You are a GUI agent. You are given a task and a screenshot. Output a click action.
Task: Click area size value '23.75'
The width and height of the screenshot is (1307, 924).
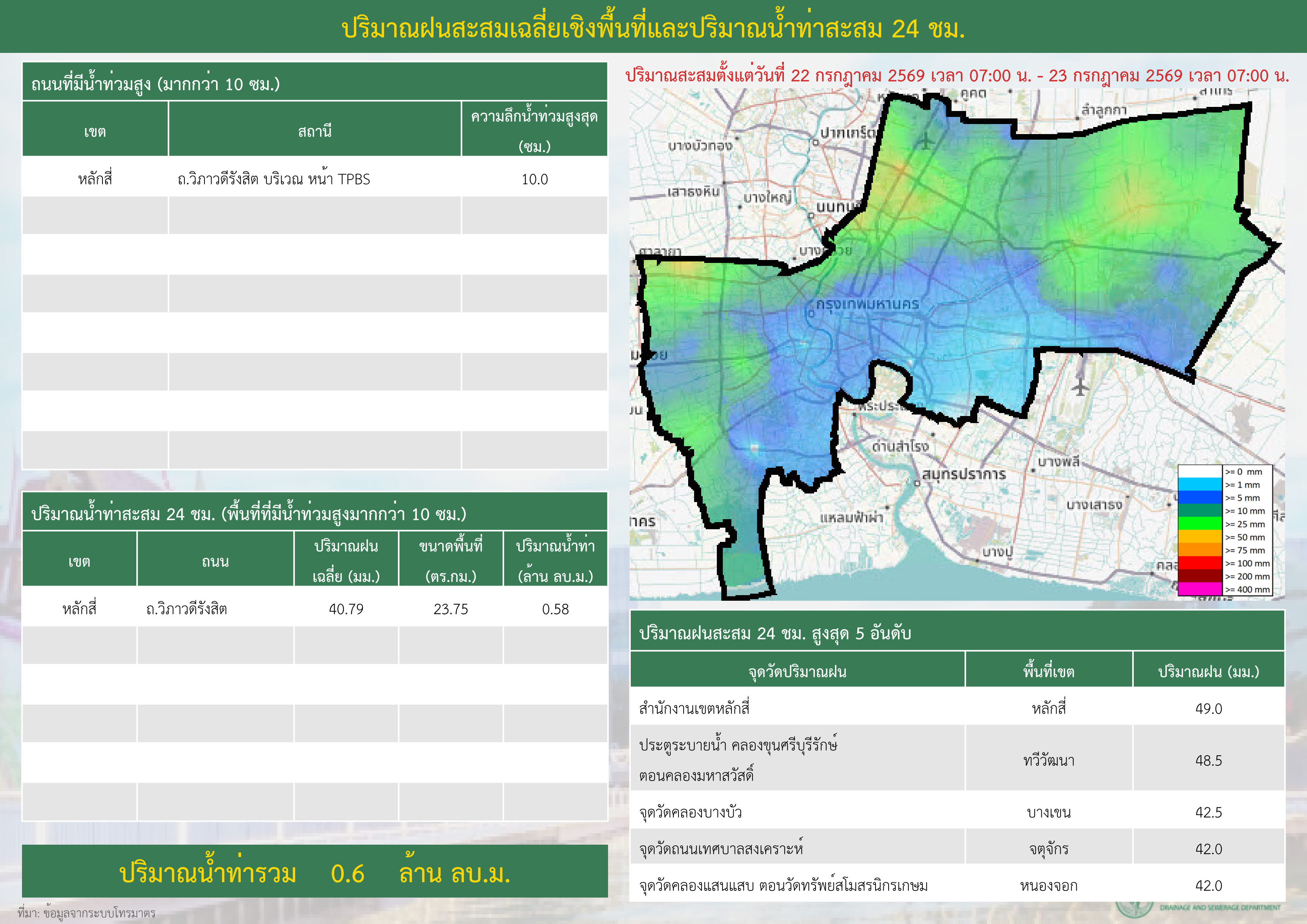pyautogui.click(x=451, y=609)
